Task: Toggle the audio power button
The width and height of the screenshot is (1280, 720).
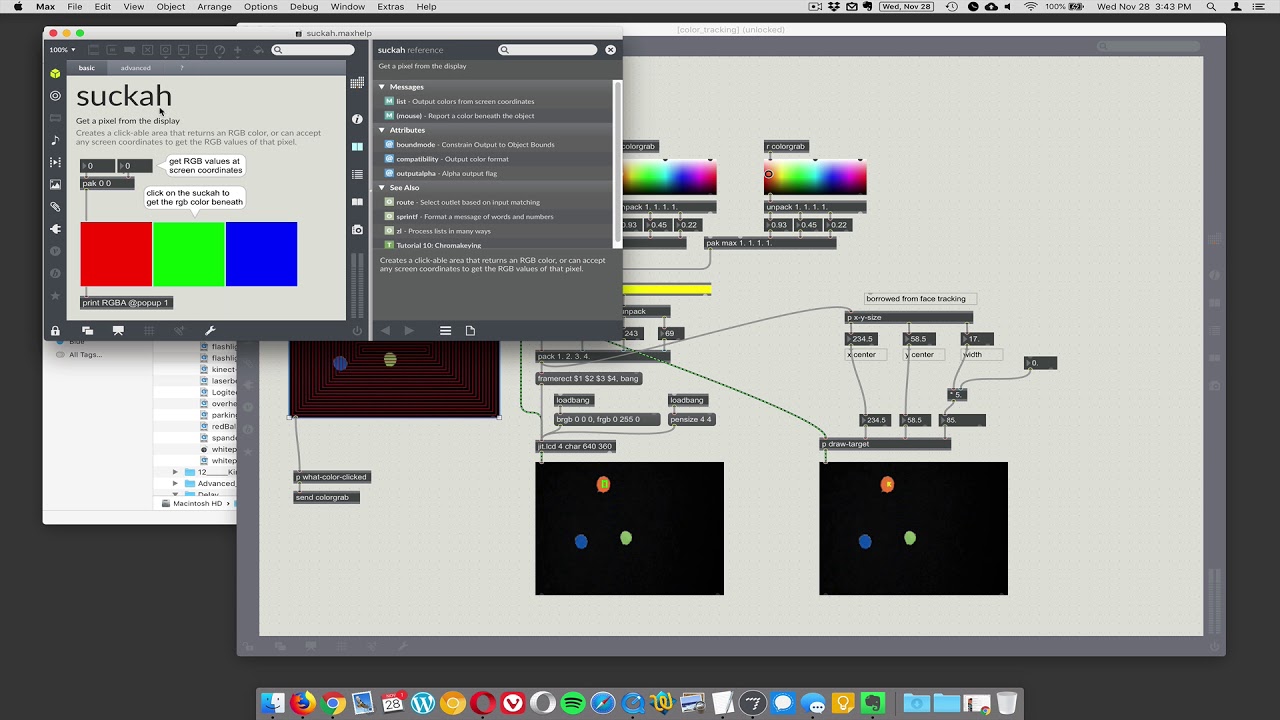Action: pos(357,331)
